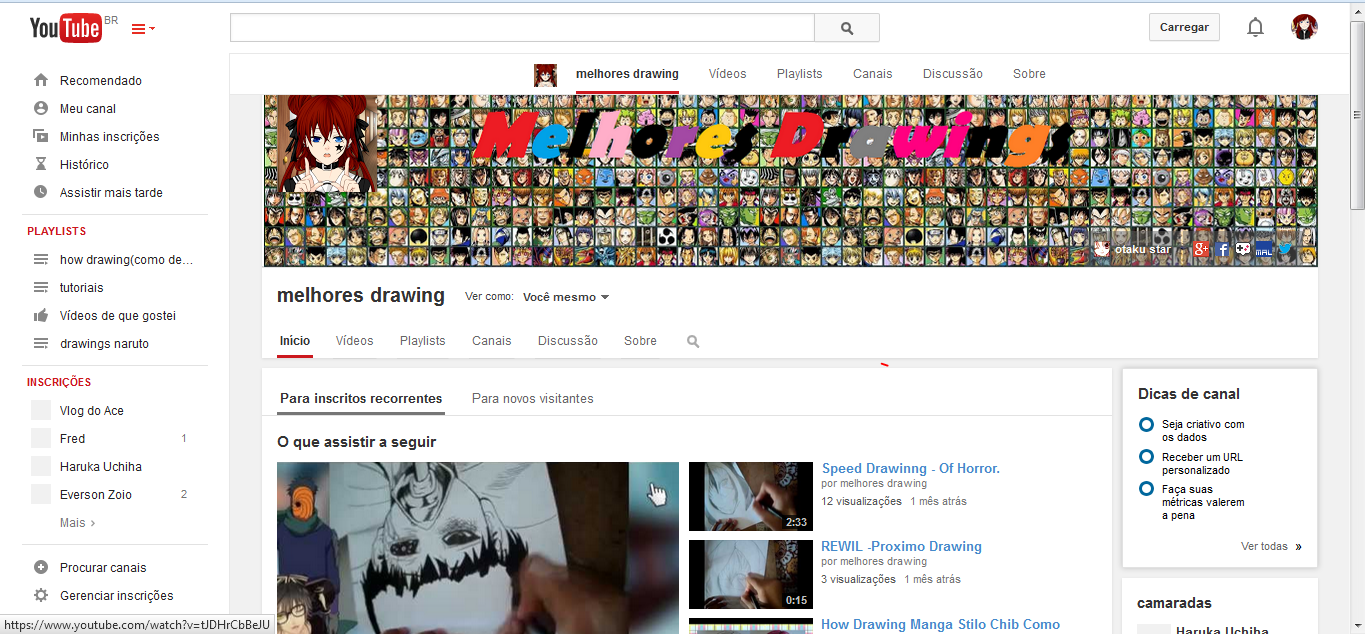Select Para novos visitantes tab

coord(533,398)
